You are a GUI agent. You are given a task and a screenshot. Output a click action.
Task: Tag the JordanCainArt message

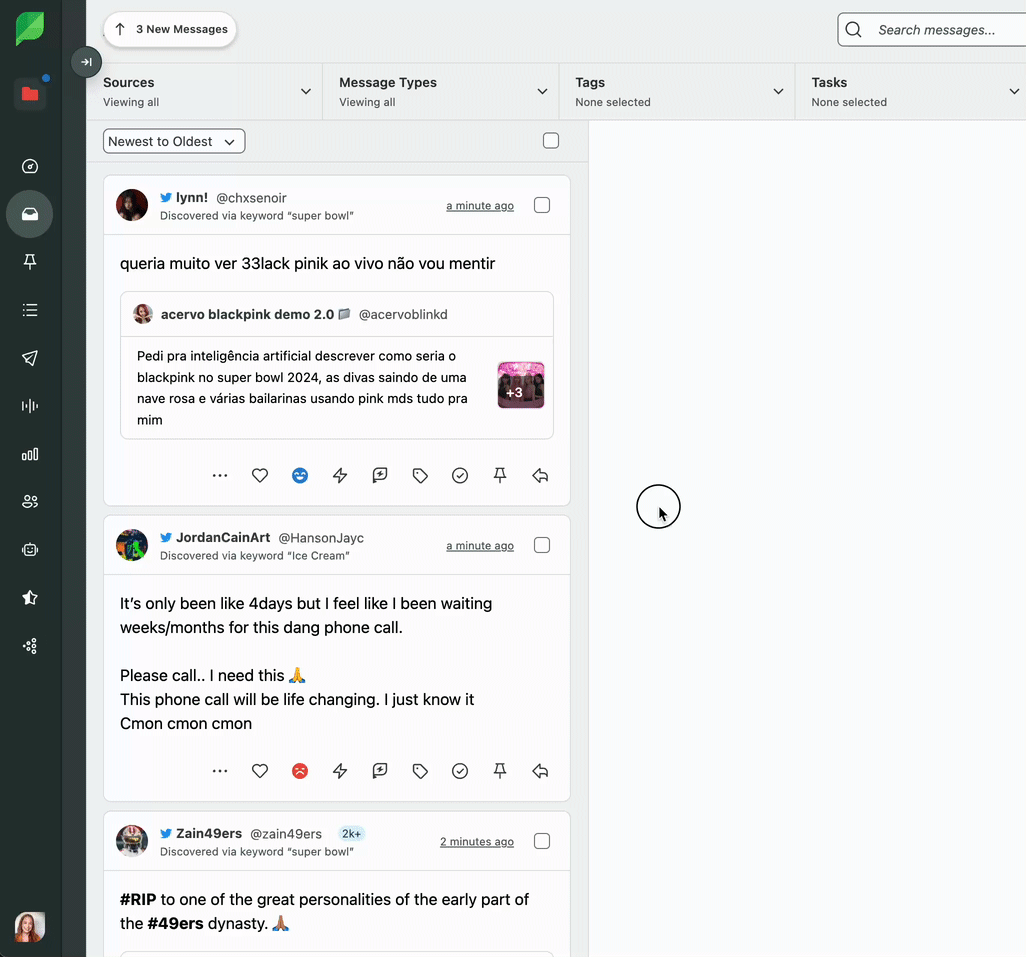coord(420,771)
